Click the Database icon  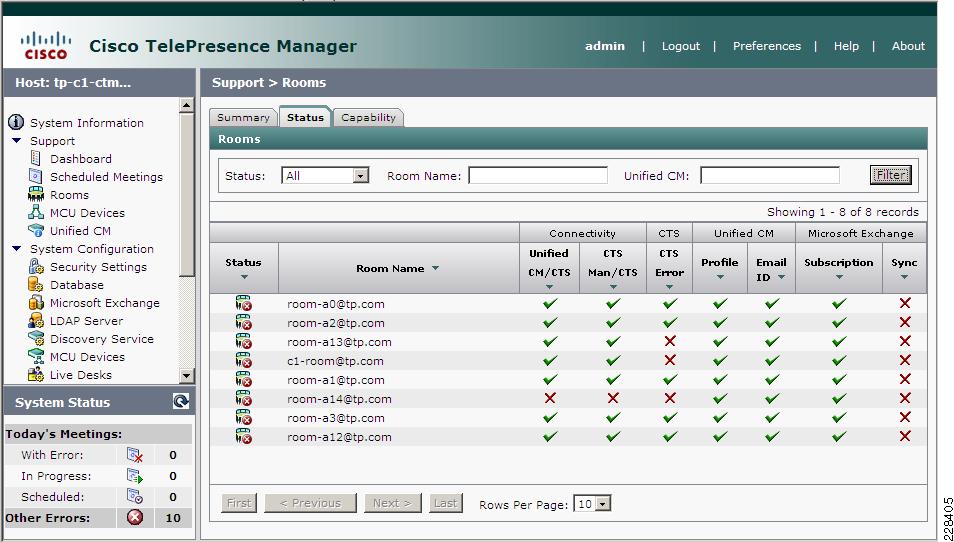coord(36,284)
